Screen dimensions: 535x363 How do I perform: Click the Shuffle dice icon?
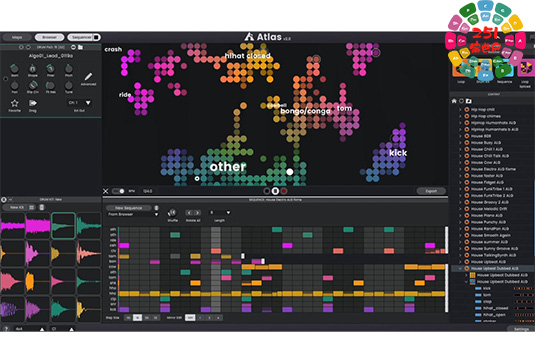[x=172, y=213]
